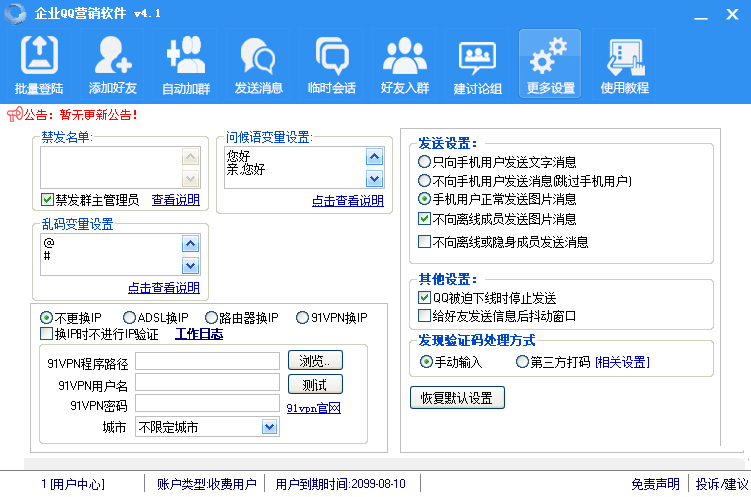This screenshot has height=497, width=751.
Task: Click the @ entry in 乱码变量设置 list
Action: [x=48, y=242]
